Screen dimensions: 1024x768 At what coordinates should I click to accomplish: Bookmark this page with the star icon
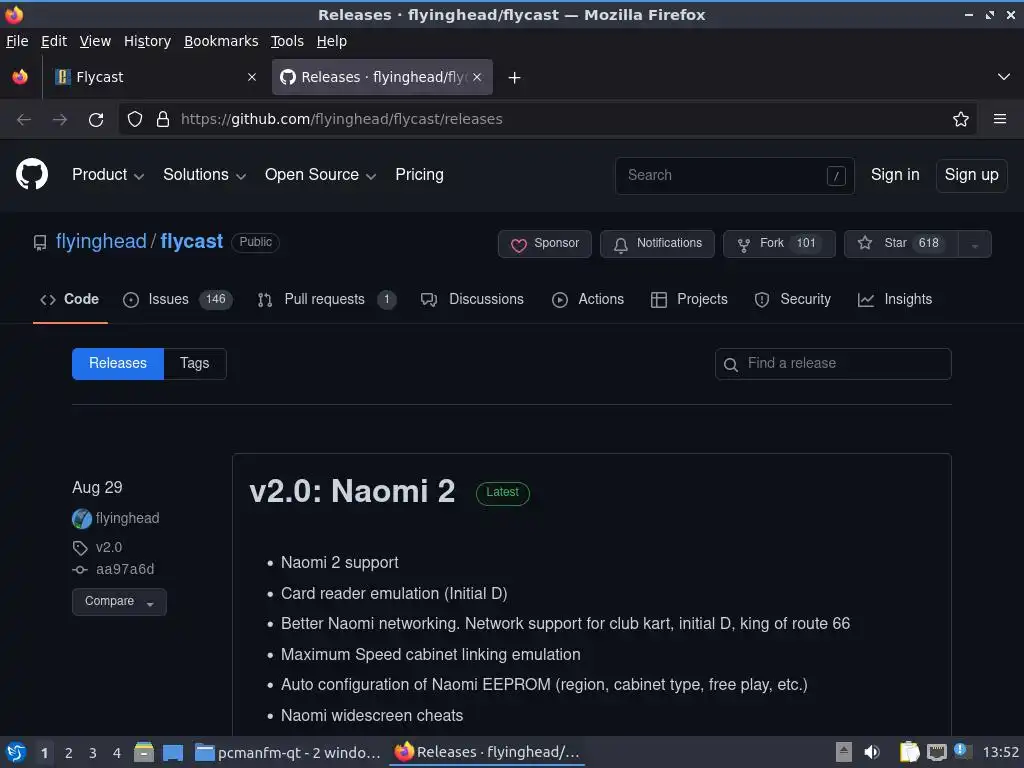[x=960, y=120]
